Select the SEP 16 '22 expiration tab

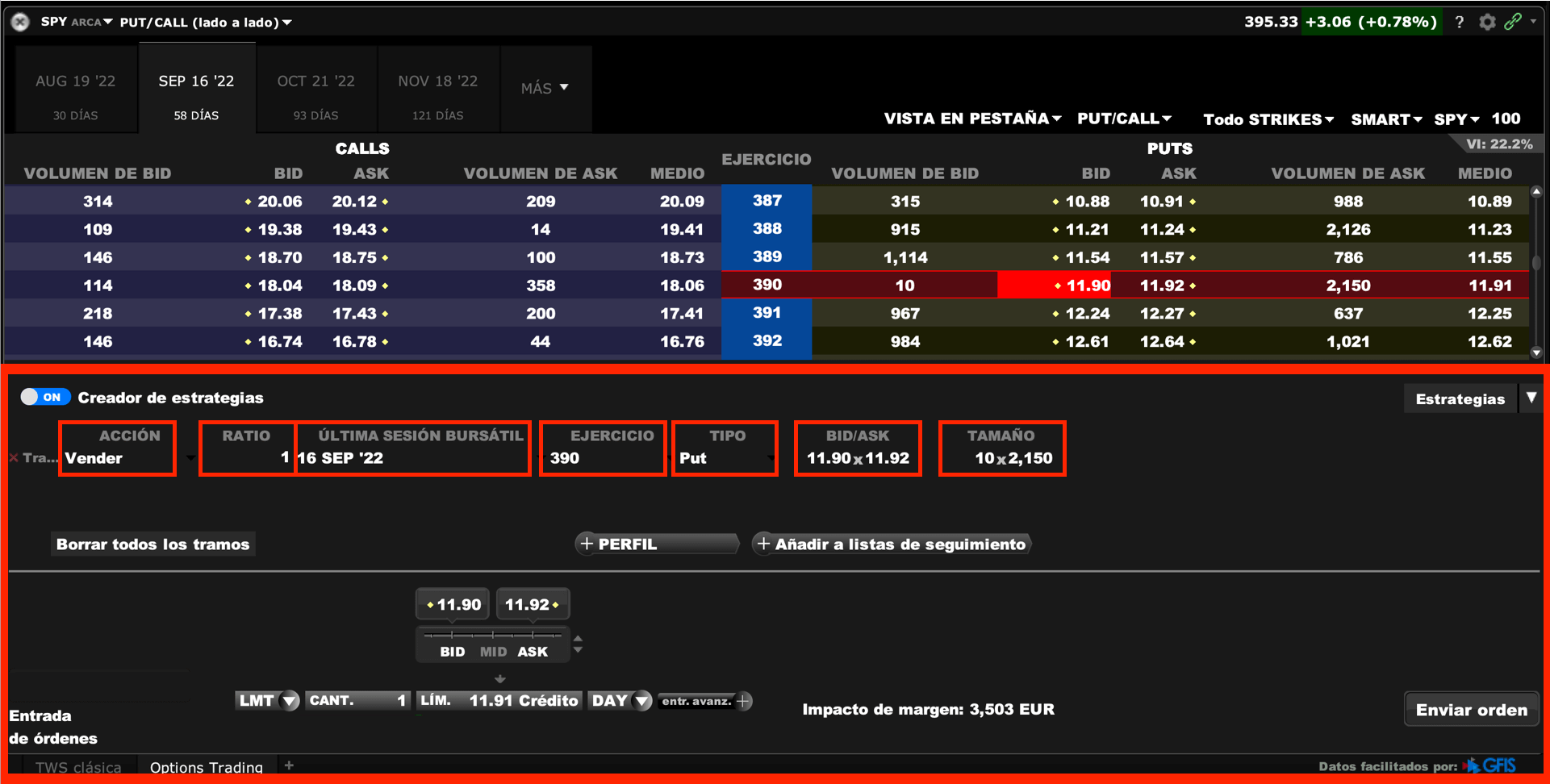(197, 88)
